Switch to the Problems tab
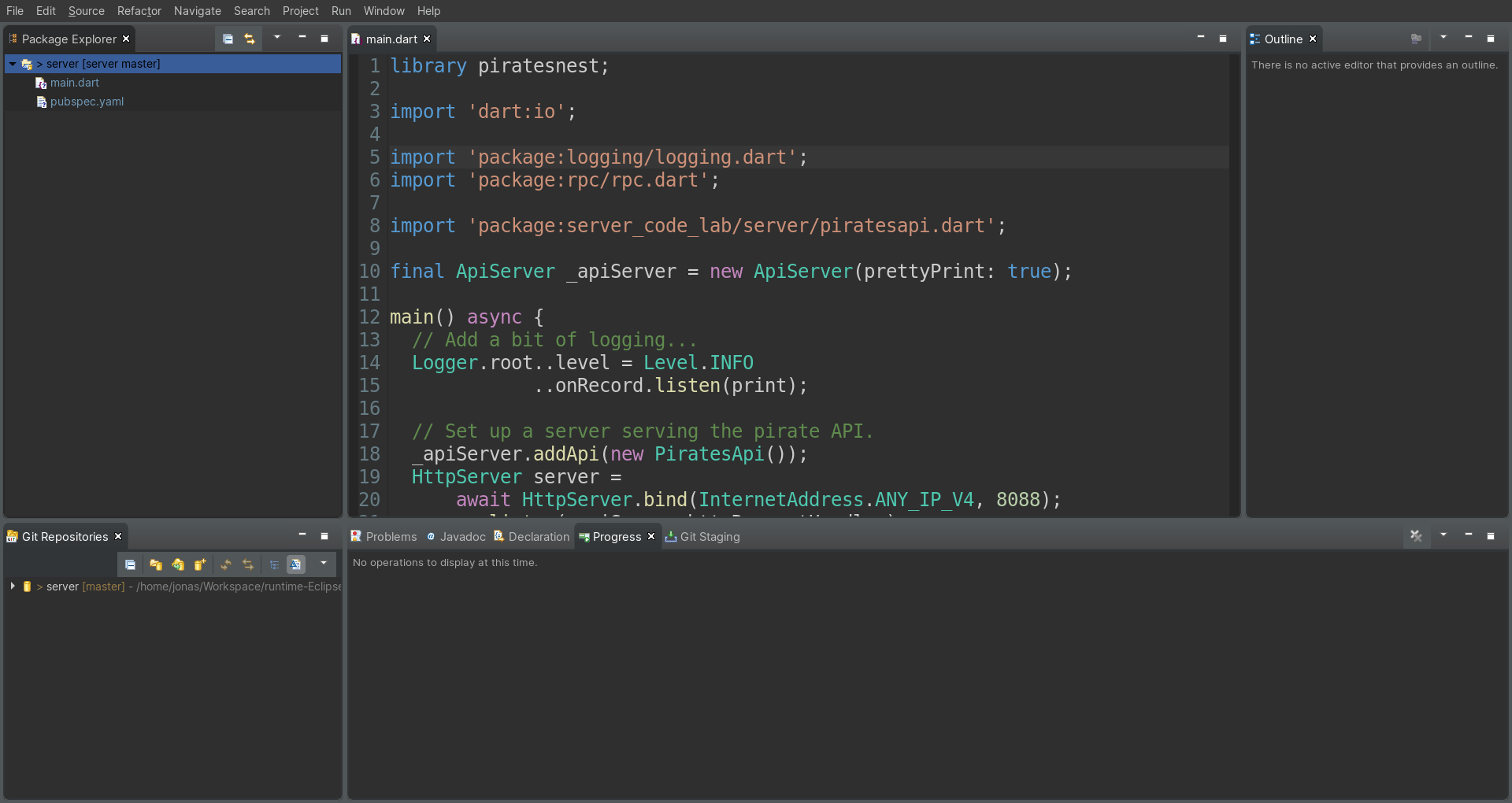This screenshot has width=1512, height=803. [390, 536]
